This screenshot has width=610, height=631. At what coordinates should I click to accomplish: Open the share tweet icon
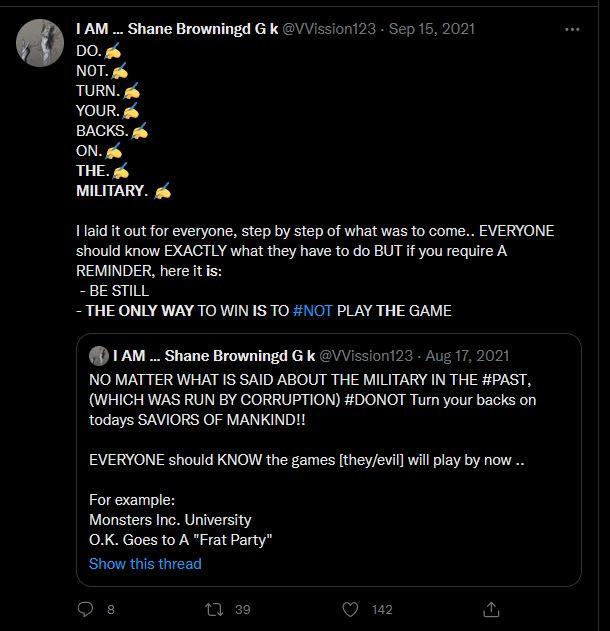pos(491,609)
